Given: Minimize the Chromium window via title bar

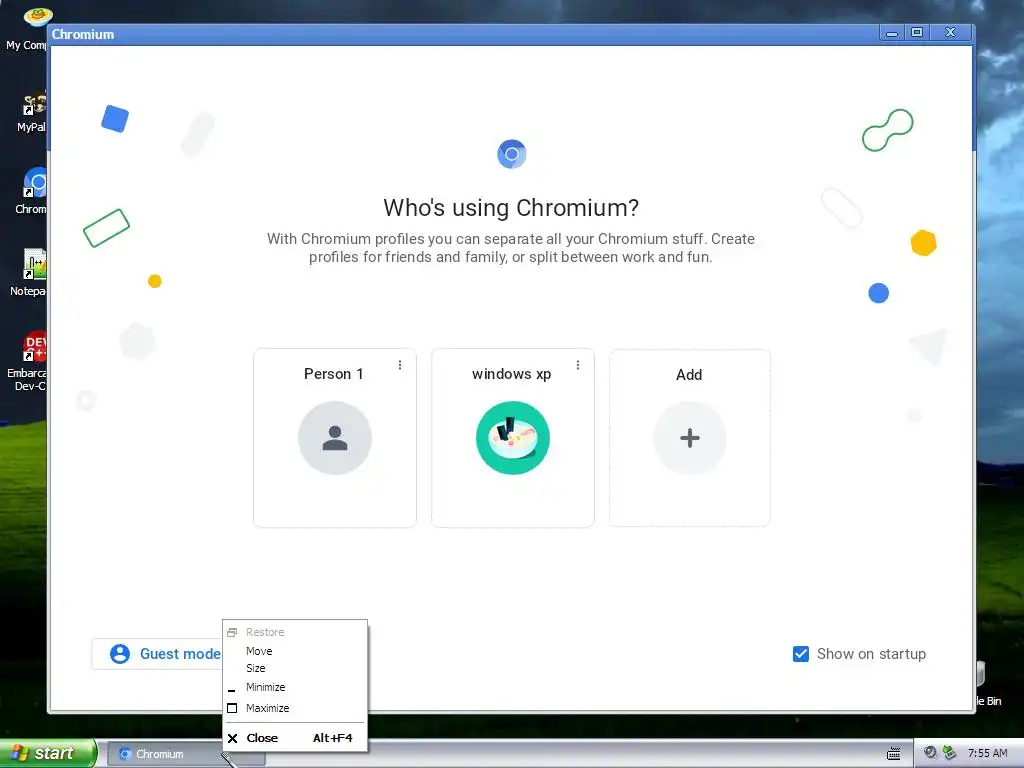Looking at the screenshot, I should click(x=891, y=33).
